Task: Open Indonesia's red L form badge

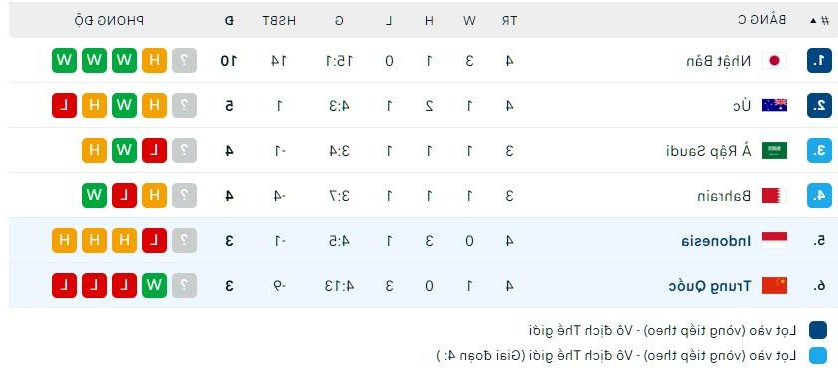Action: [x=154, y=240]
